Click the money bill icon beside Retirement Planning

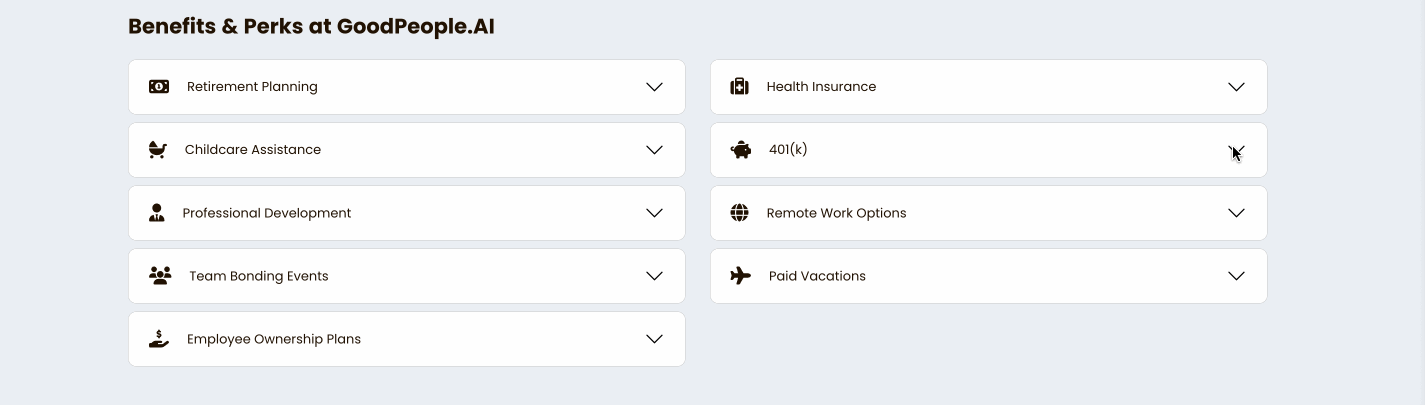[x=159, y=87]
